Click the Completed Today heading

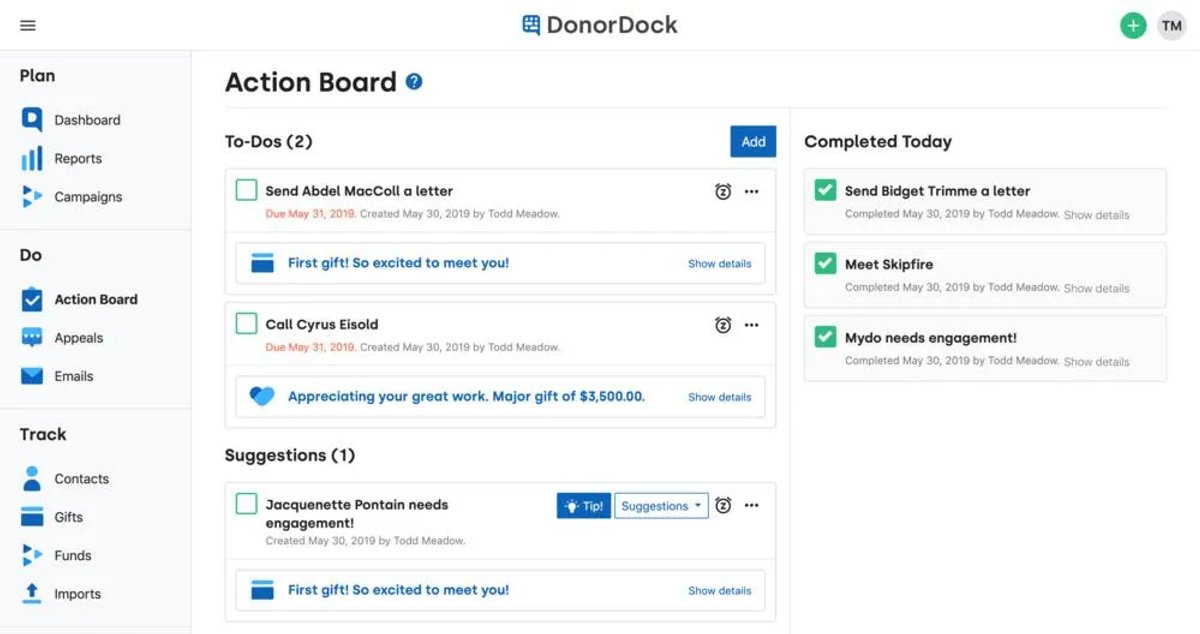[x=878, y=142]
